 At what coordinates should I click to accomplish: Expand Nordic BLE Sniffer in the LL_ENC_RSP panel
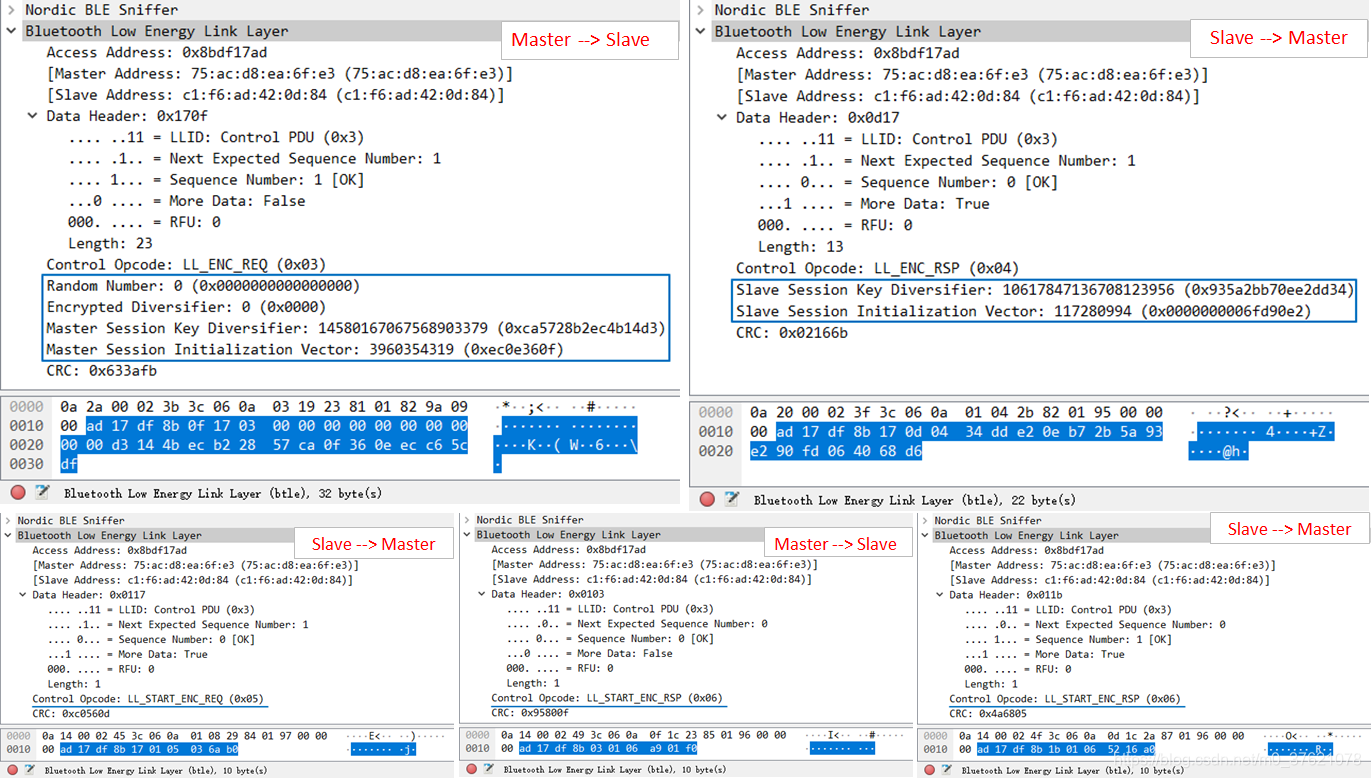(700, 10)
